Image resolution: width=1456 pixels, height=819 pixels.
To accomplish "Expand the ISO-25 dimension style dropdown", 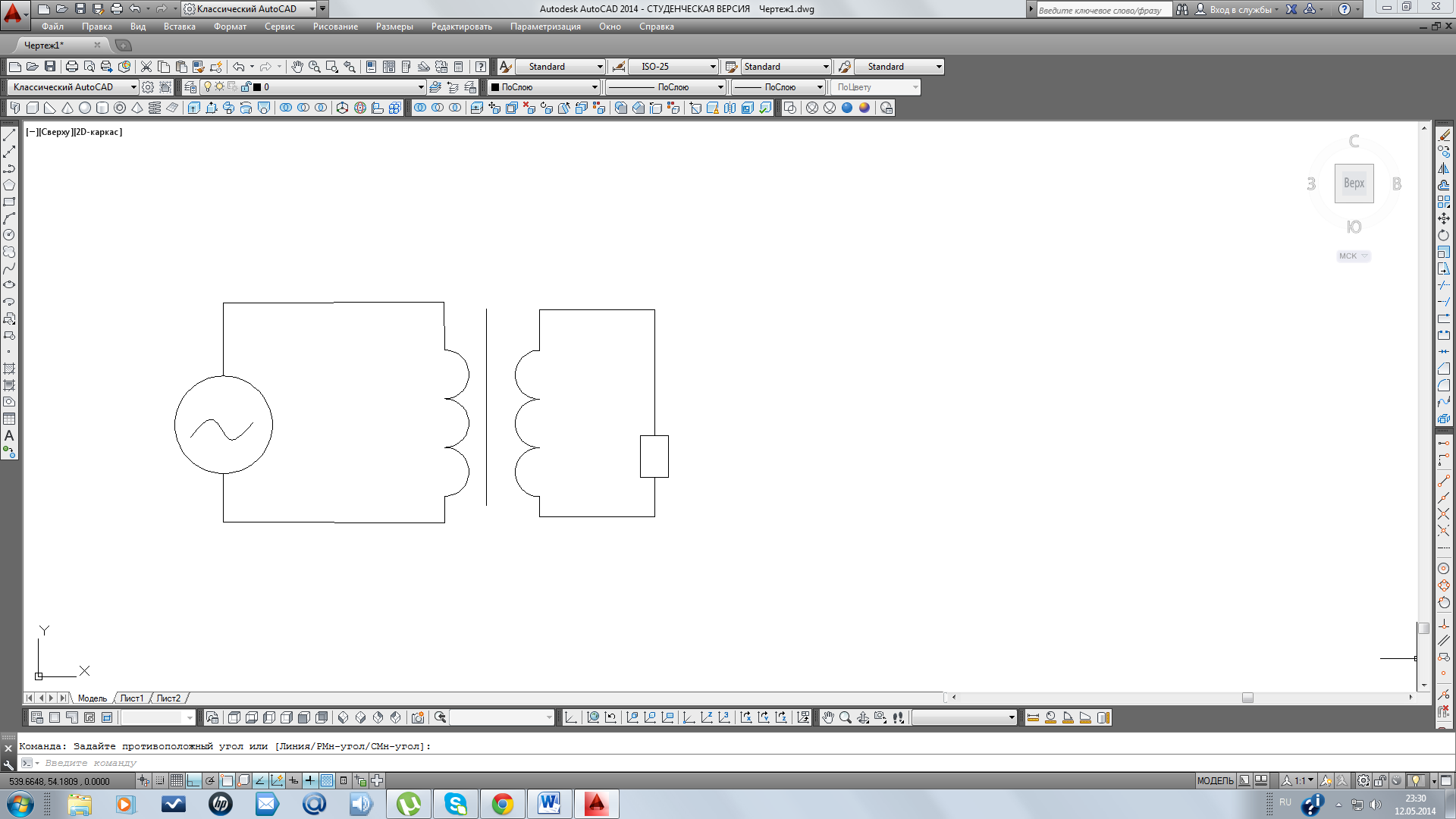I will click(712, 67).
